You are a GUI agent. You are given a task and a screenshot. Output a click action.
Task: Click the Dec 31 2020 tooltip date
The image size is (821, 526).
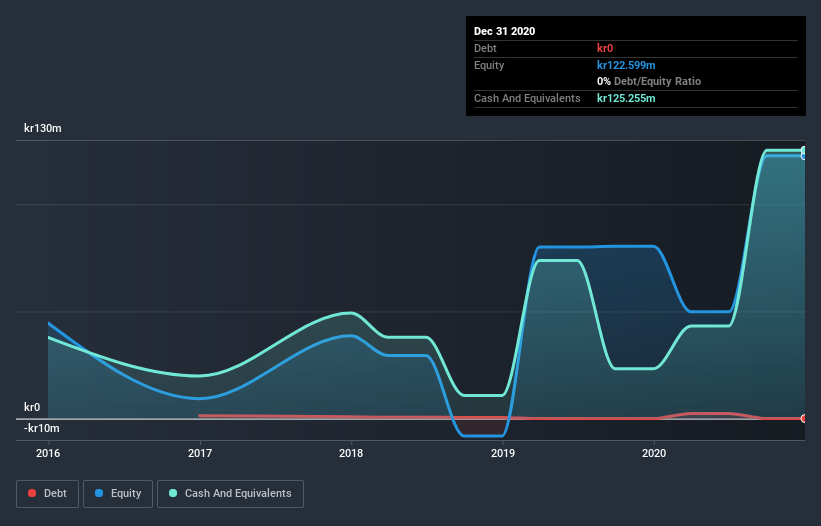tap(504, 31)
